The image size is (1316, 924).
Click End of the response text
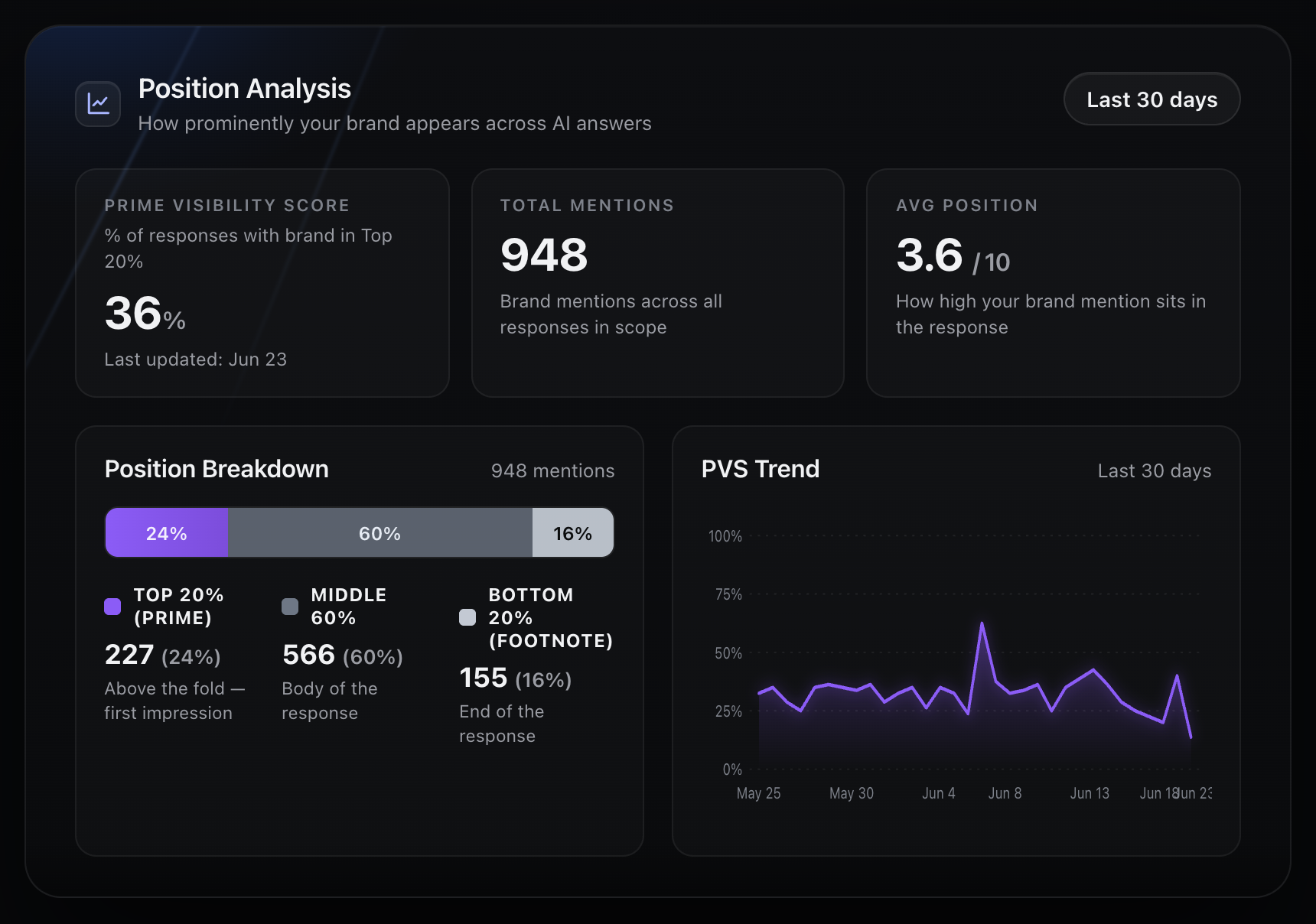click(x=502, y=724)
